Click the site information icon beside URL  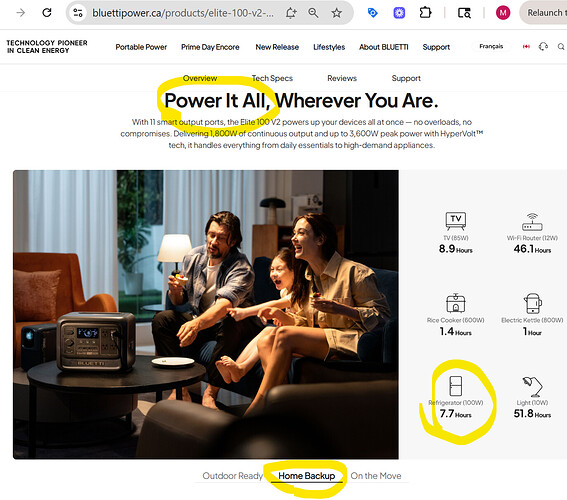pos(78,13)
